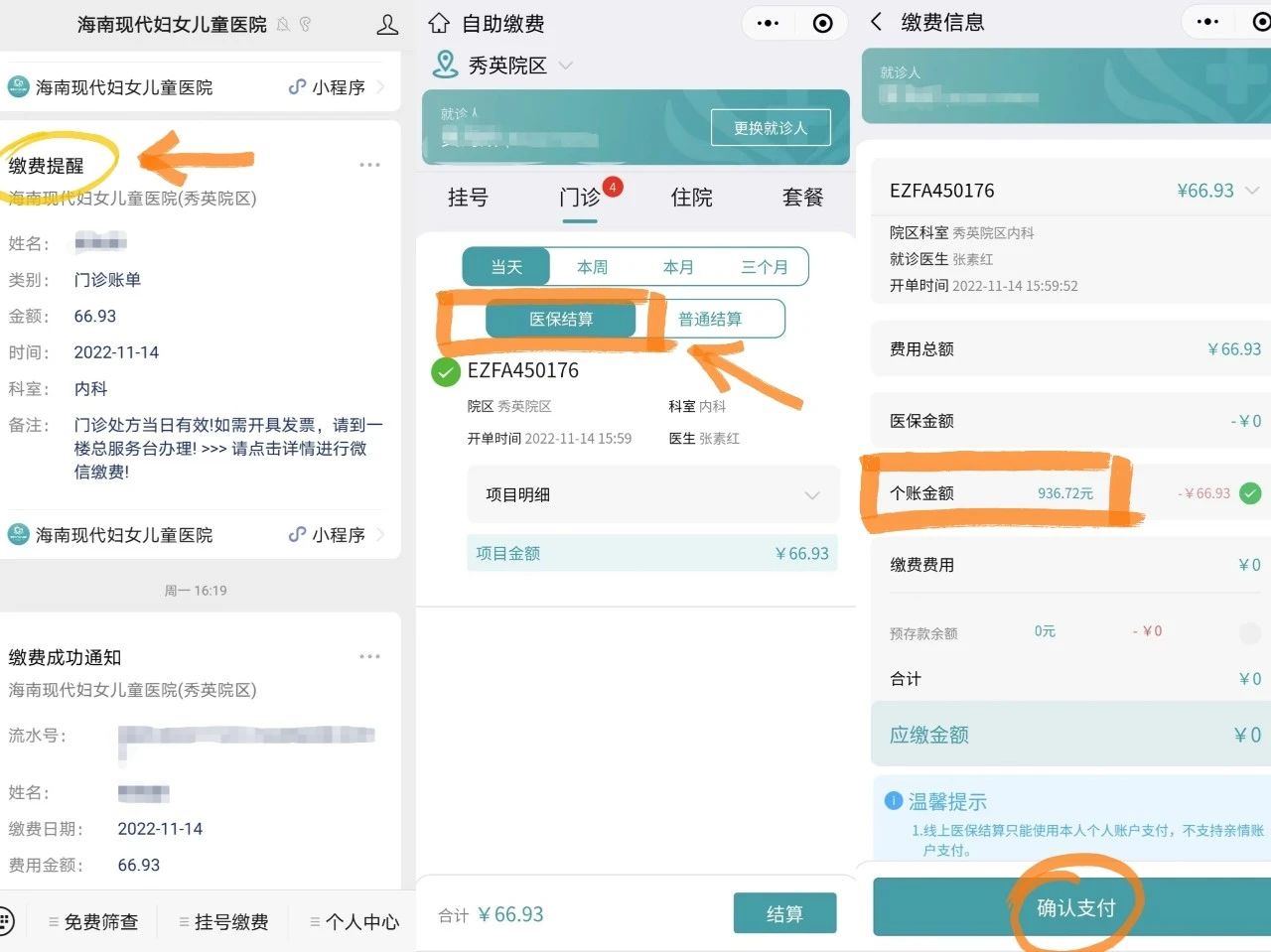Open the 挂号缴费 bottom menu
The image size is (1271, 952).
pyautogui.click(x=223, y=922)
